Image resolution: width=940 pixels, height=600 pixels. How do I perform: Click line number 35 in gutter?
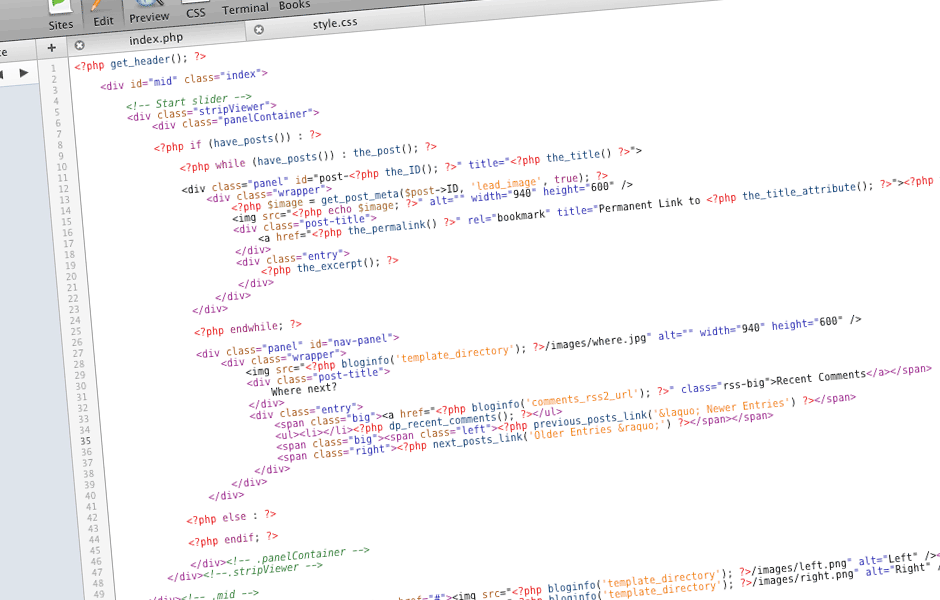tap(86, 440)
